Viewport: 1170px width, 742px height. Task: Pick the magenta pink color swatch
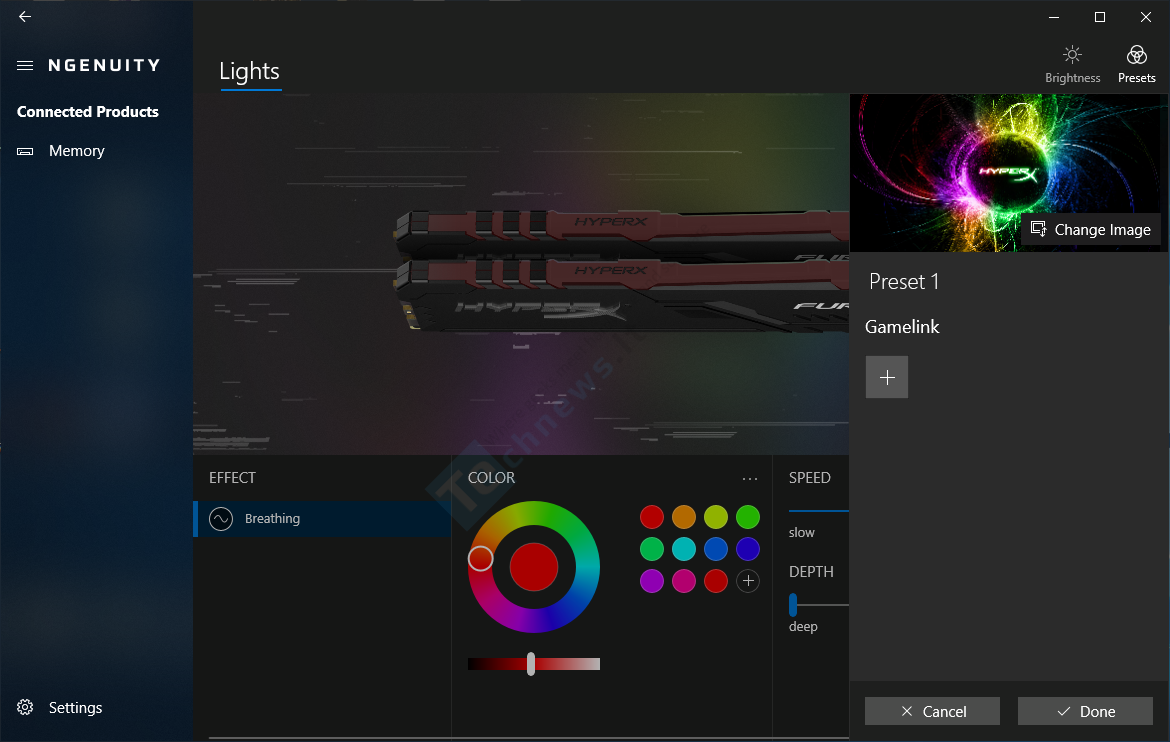[x=683, y=581]
